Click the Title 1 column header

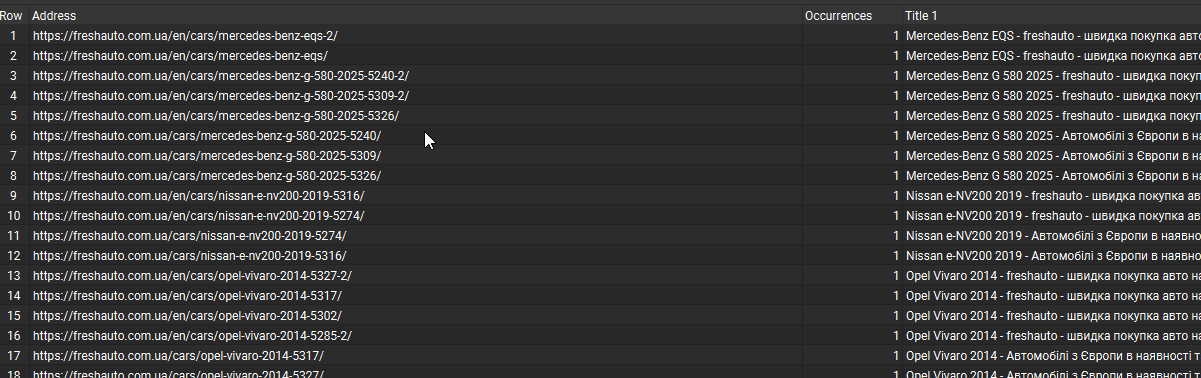click(921, 16)
